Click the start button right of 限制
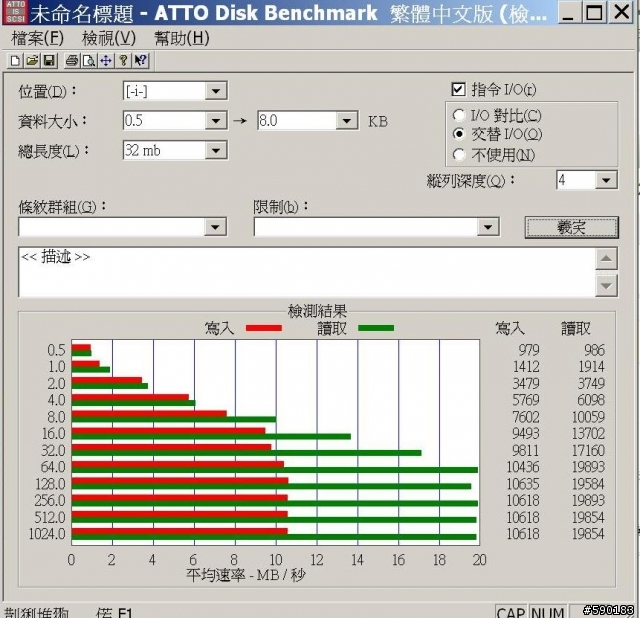Screen dimensions: 640x618 pos(571,227)
